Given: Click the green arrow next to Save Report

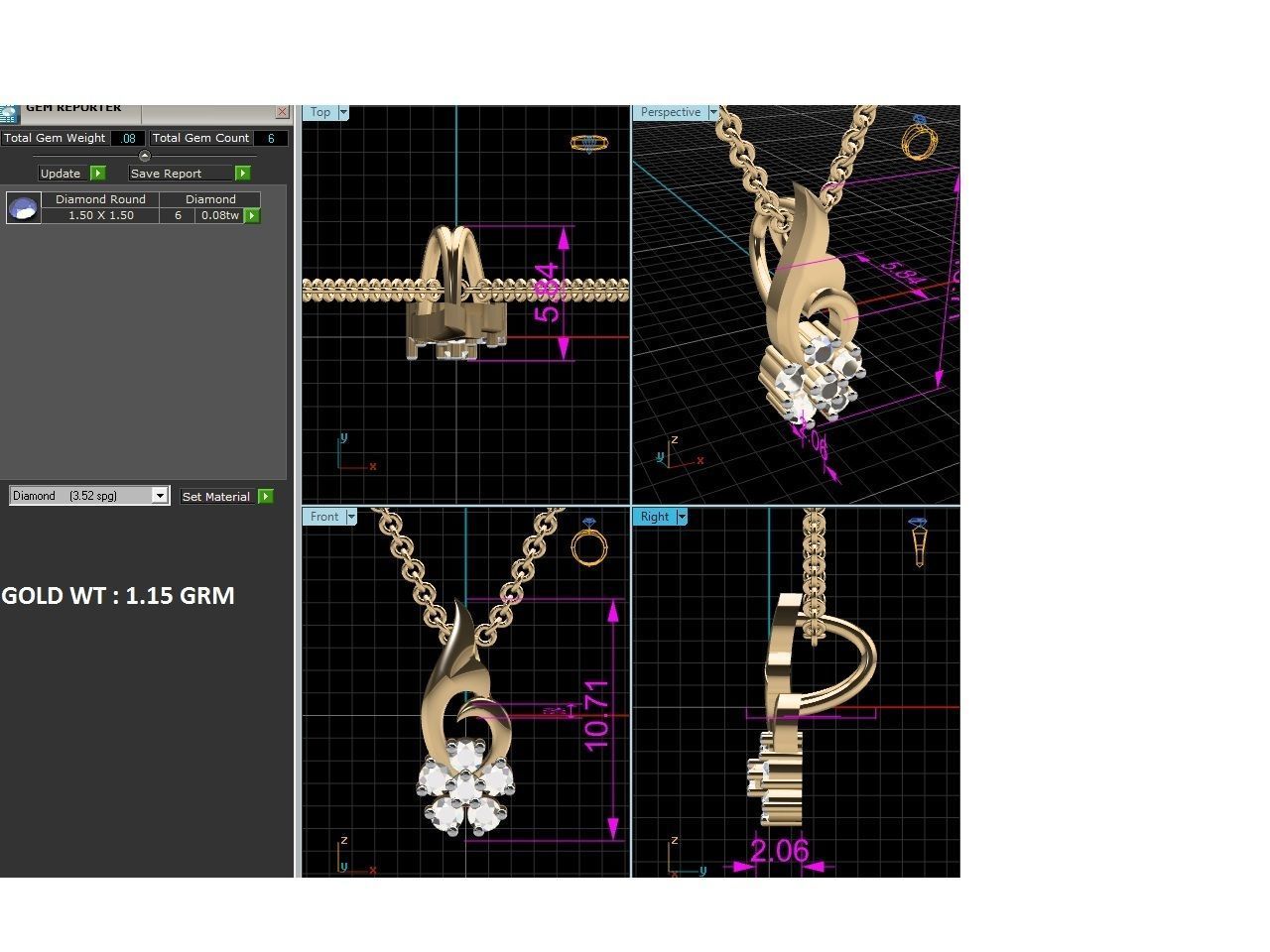Looking at the screenshot, I should click(243, 174).
